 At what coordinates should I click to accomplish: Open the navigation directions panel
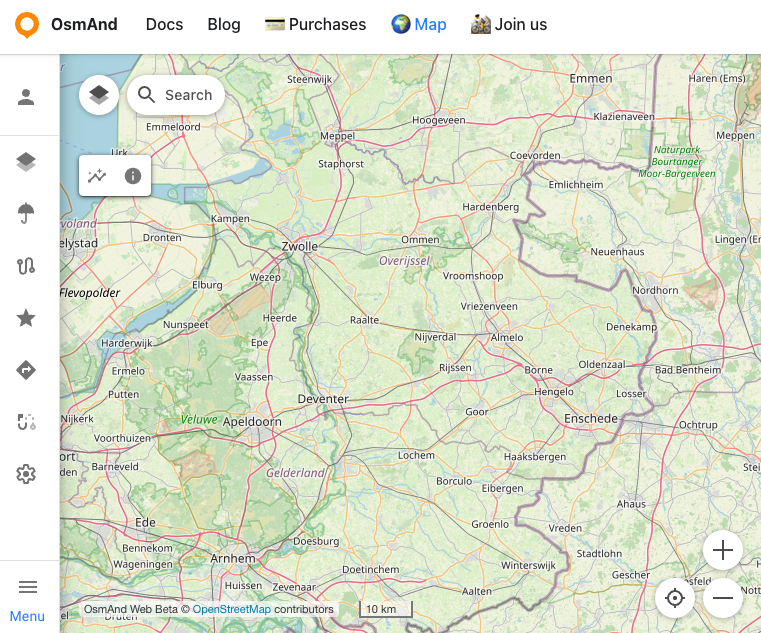click(x=27, y=370)
